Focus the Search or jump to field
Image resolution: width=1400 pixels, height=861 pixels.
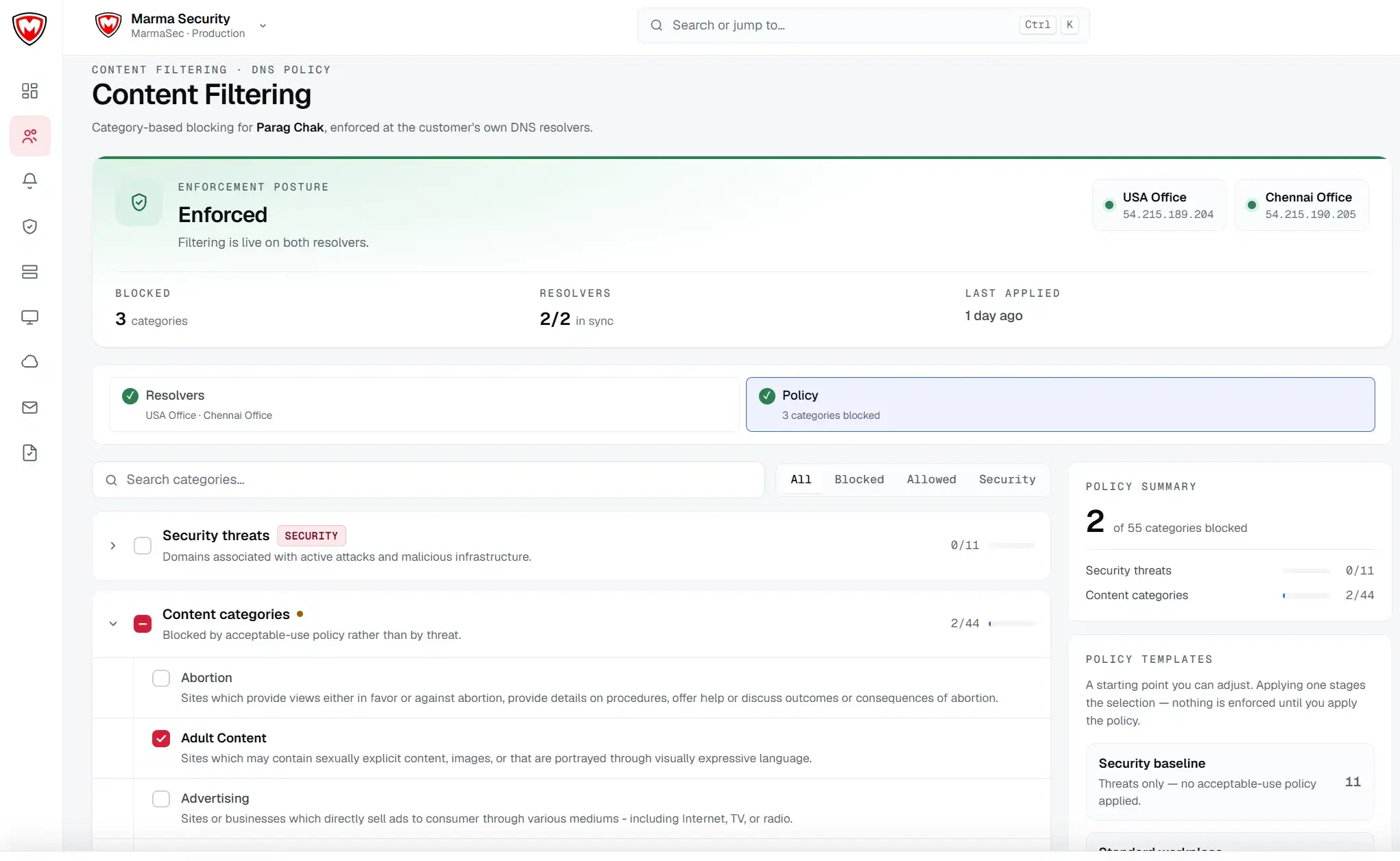pos(863,25)
